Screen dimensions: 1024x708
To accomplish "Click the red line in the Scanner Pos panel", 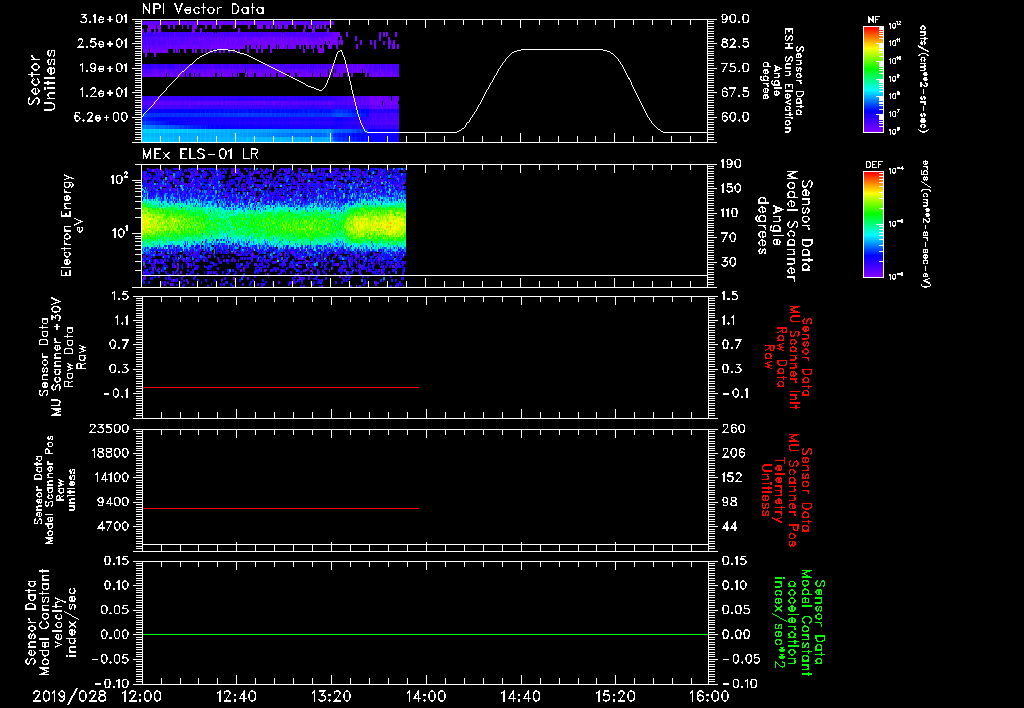I will point(280,508).
